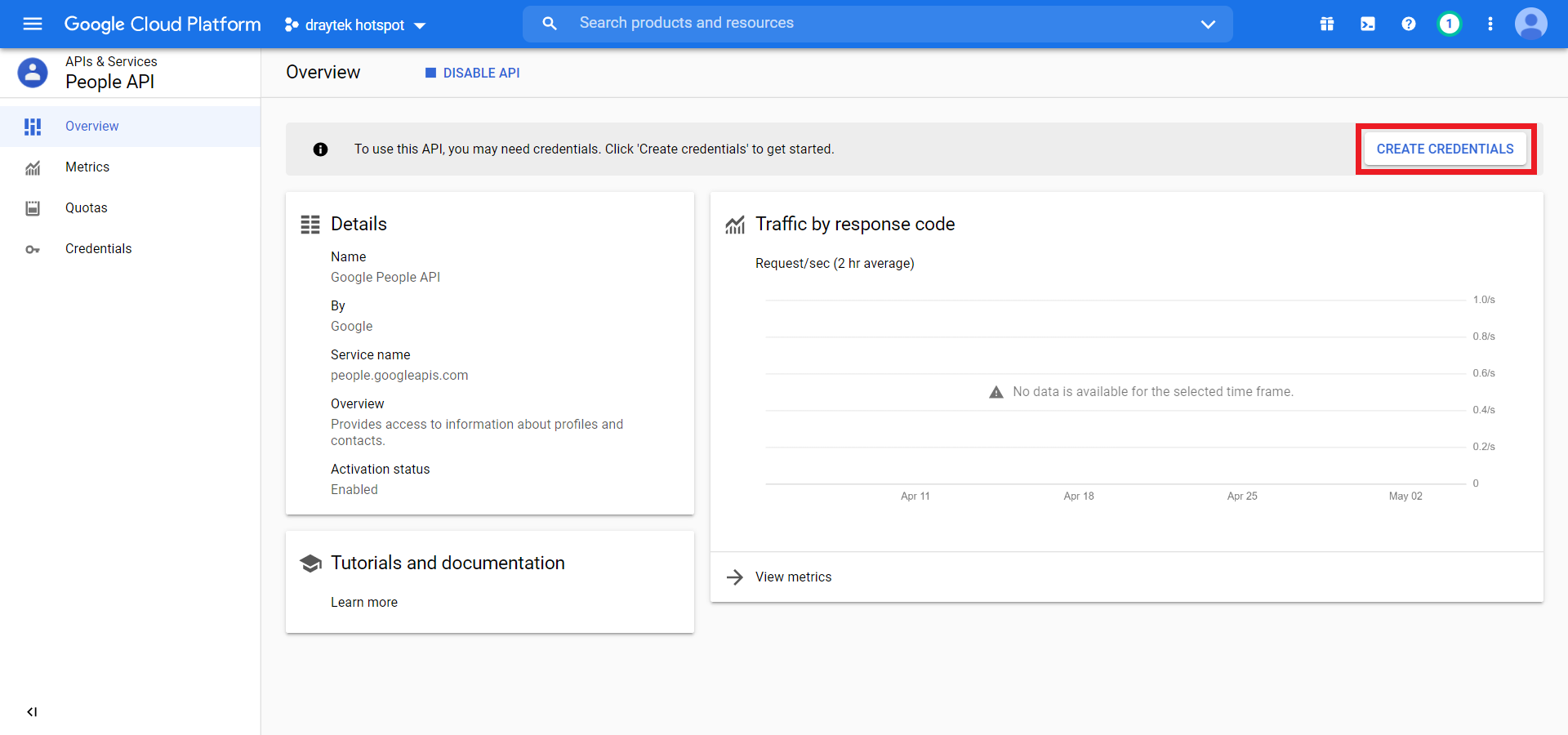Expand the search bar dropdown chevron
1568x735 pixels.
point(1208,24)
